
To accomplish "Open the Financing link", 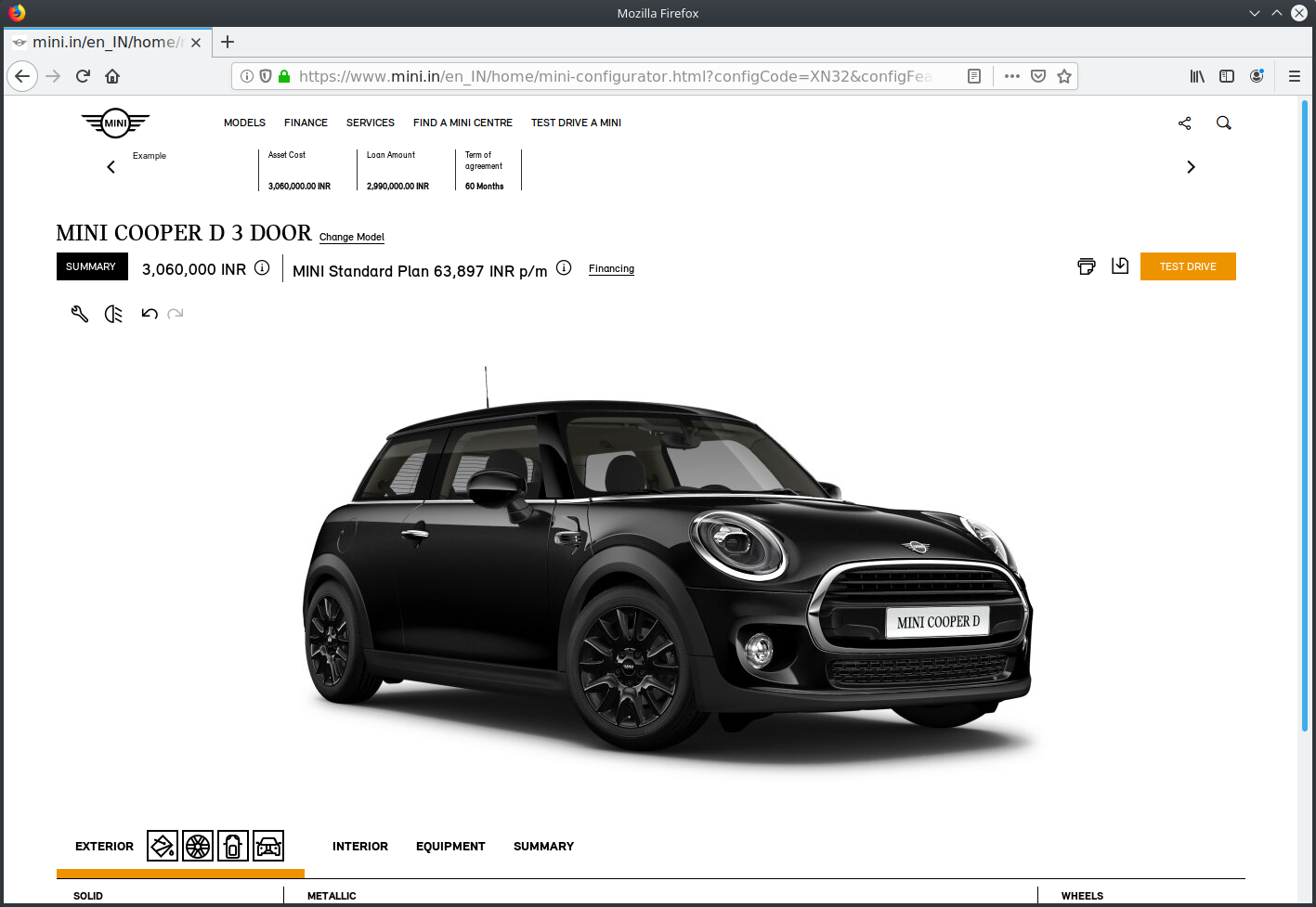I will coord(611,269).
